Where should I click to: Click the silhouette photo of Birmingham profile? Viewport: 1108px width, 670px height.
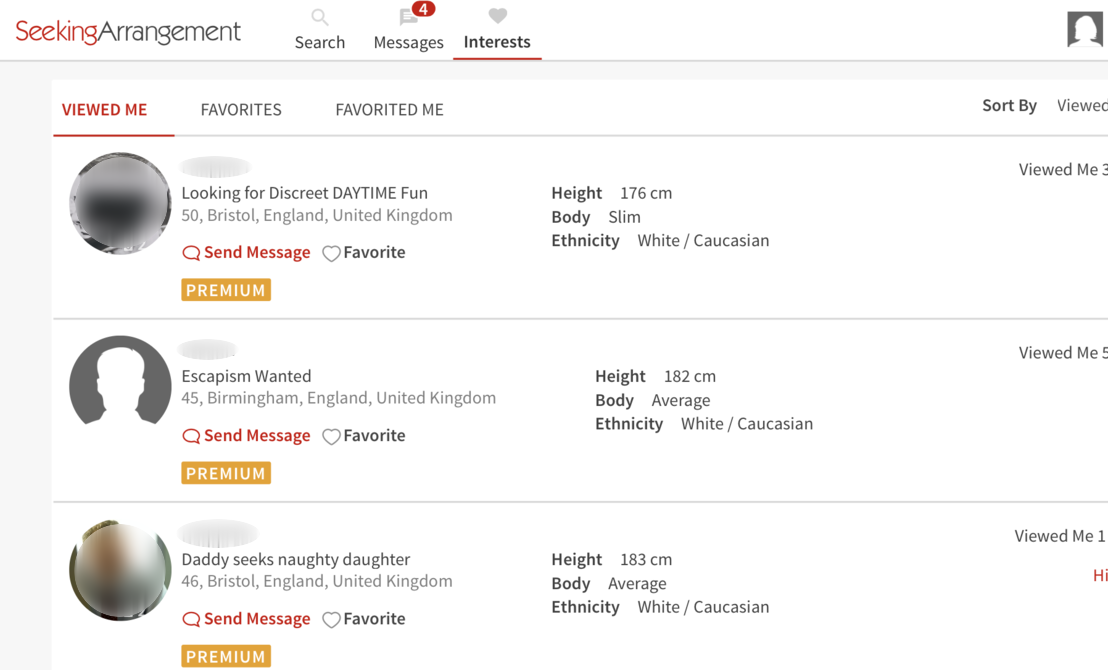pos(120,386)
